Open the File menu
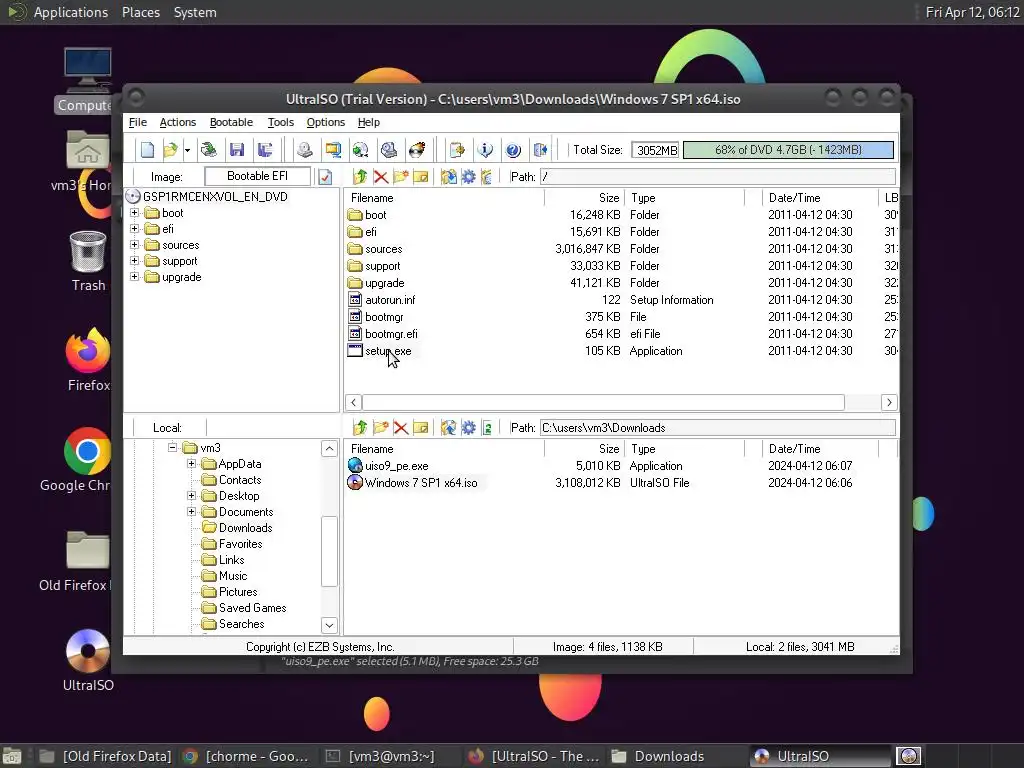The height and width of the screenshot is (768, 1024). click(138, 122)
